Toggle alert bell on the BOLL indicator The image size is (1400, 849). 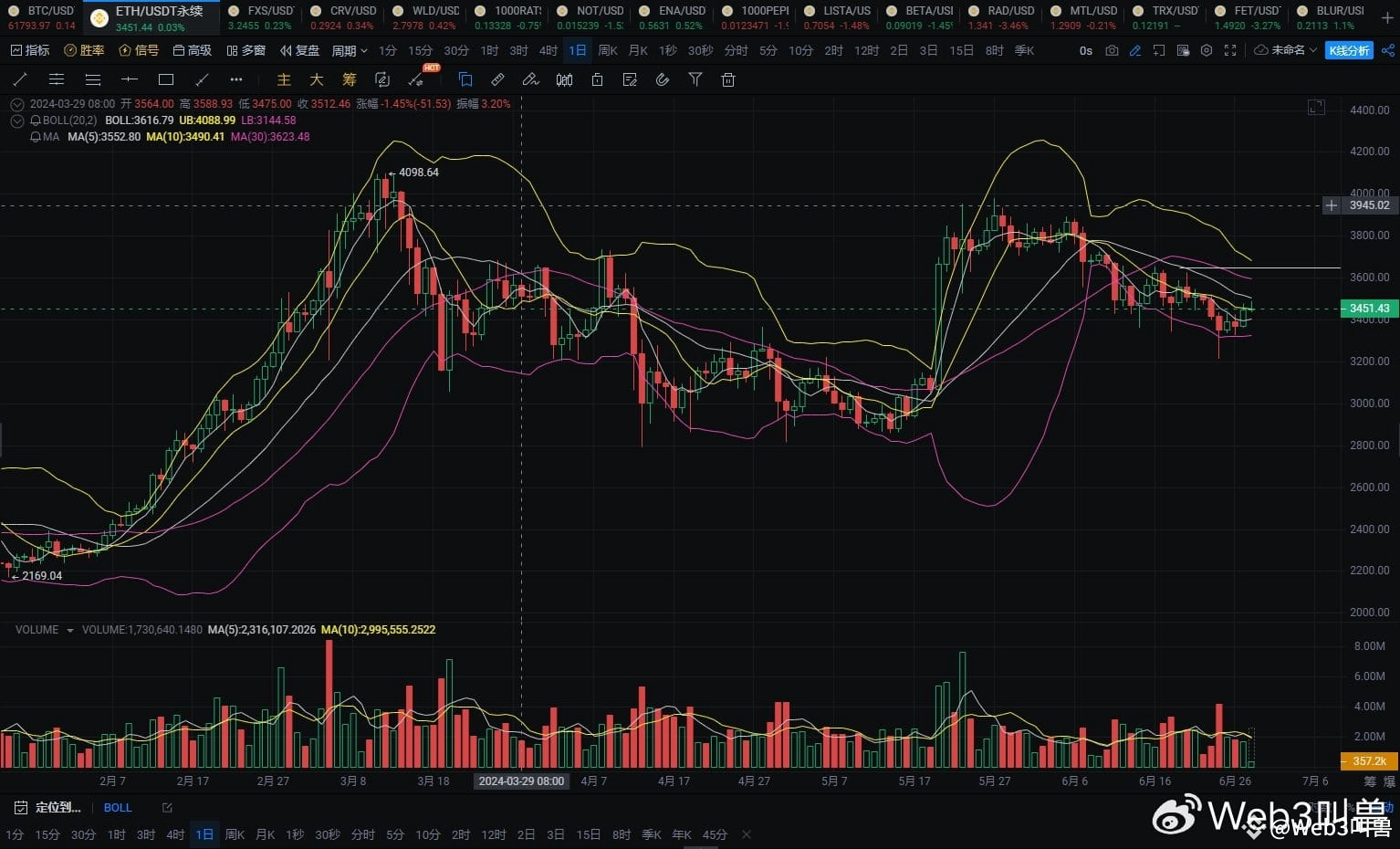pyautogui.click(x=36, y=121)
